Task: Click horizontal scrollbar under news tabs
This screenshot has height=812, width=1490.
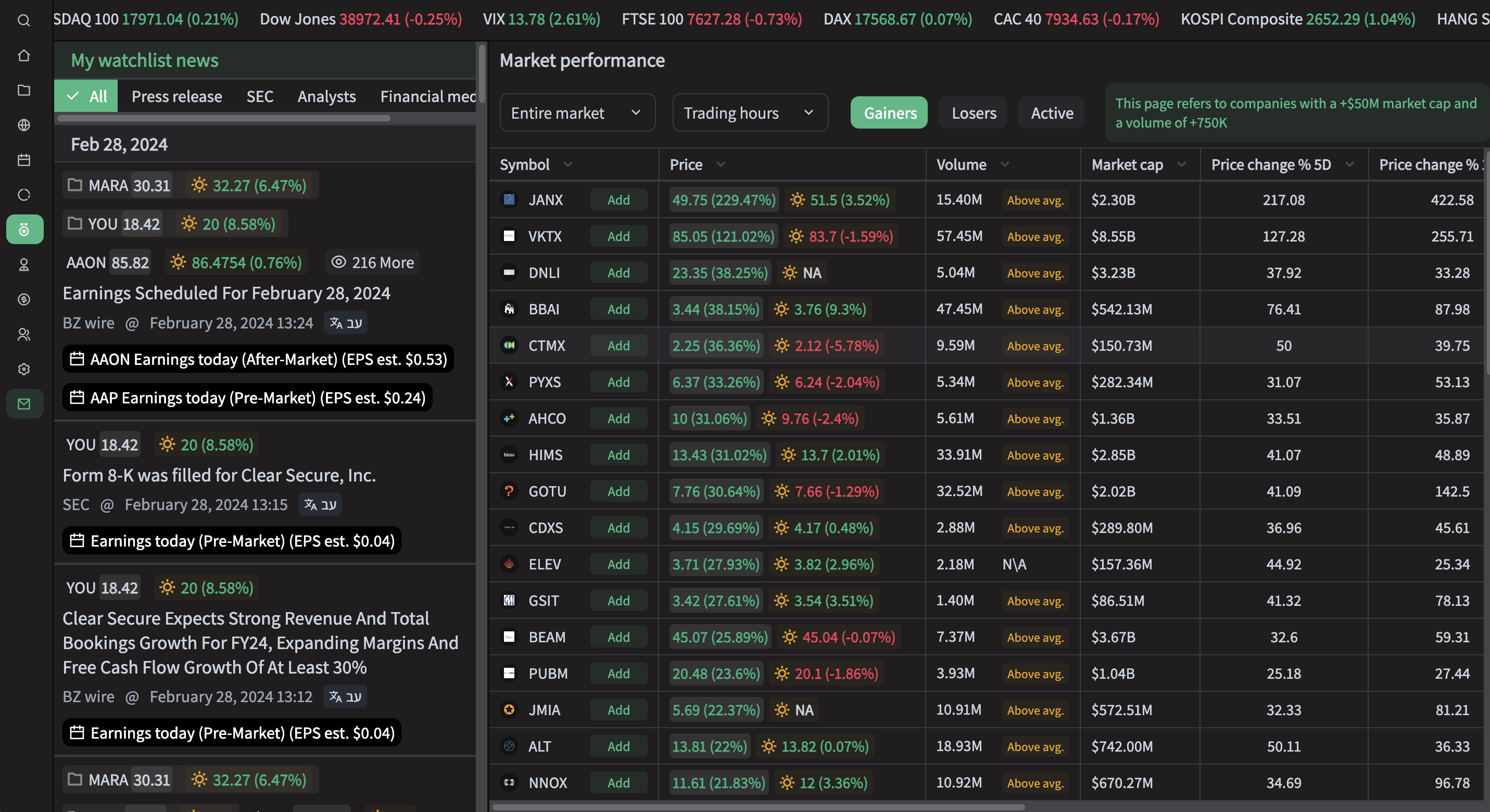Action: (x=223, y=119)
